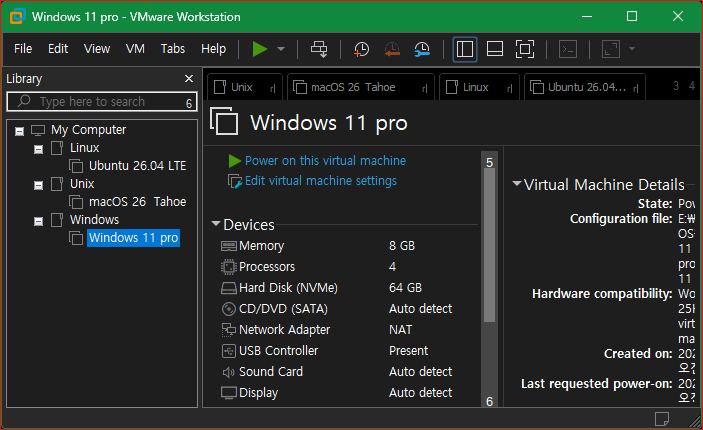Click Power on this virtual machine link
This screenshot has width=703, height=430.
[325, 161]
